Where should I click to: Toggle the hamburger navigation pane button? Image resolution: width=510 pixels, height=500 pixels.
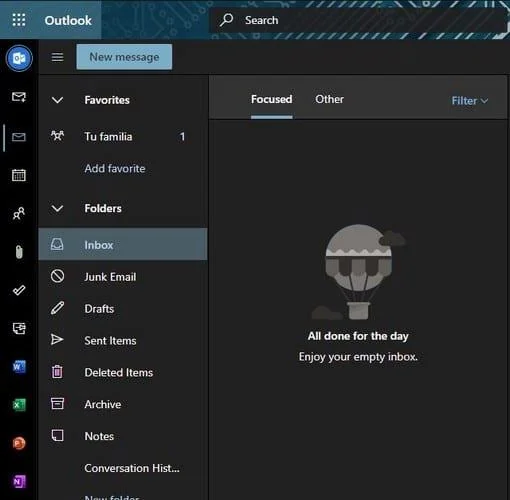pyautogui.click(x=57, y=57)
